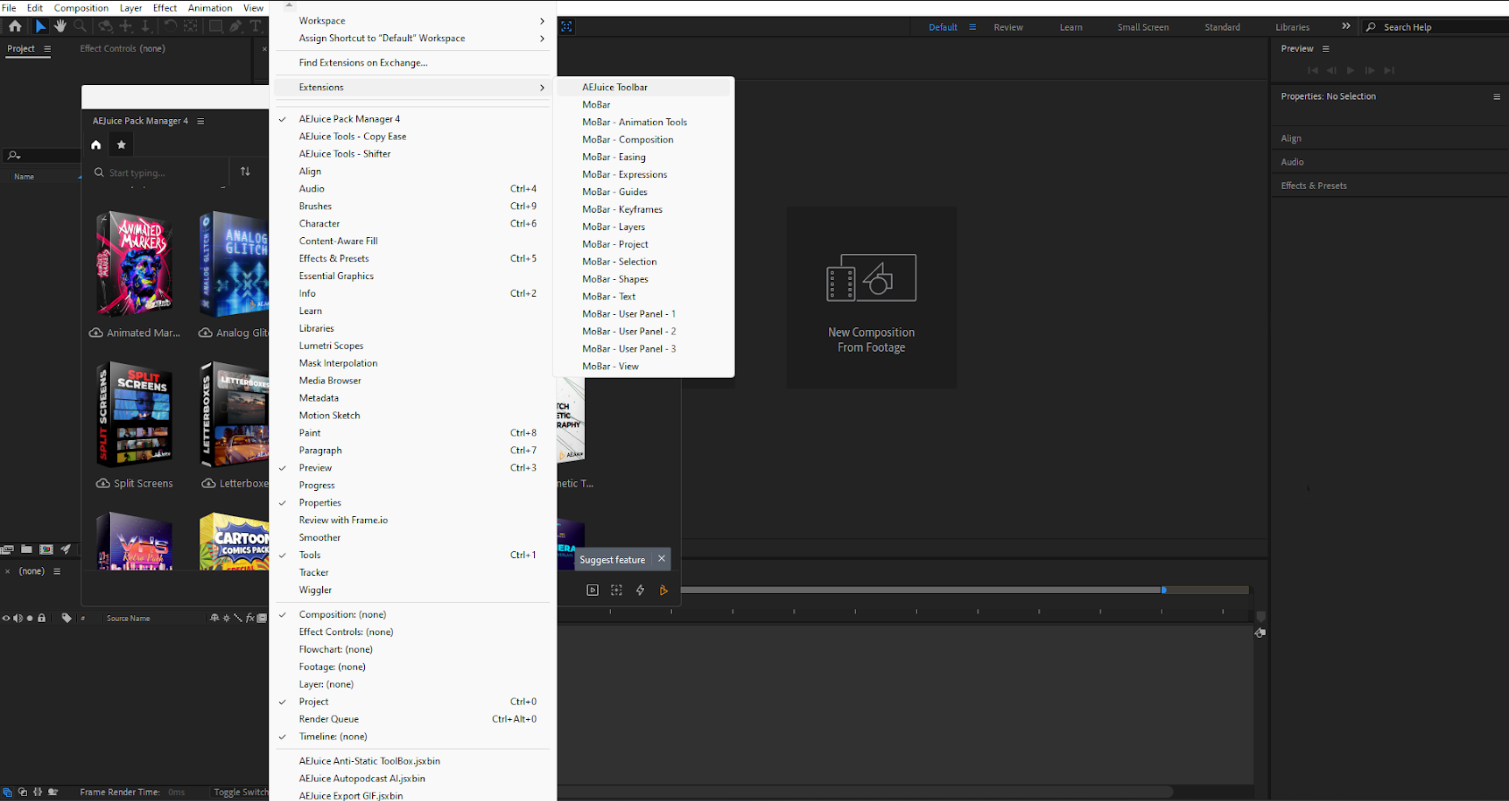Choose AEJuice Toolbar from the Extensions submenu
Viewport: 1509px width, 801px height.
(x=643, y=87)
